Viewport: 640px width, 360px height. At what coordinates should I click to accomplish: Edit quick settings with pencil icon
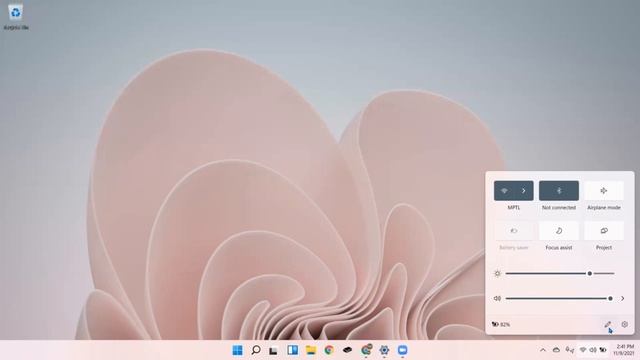[608, 324]
